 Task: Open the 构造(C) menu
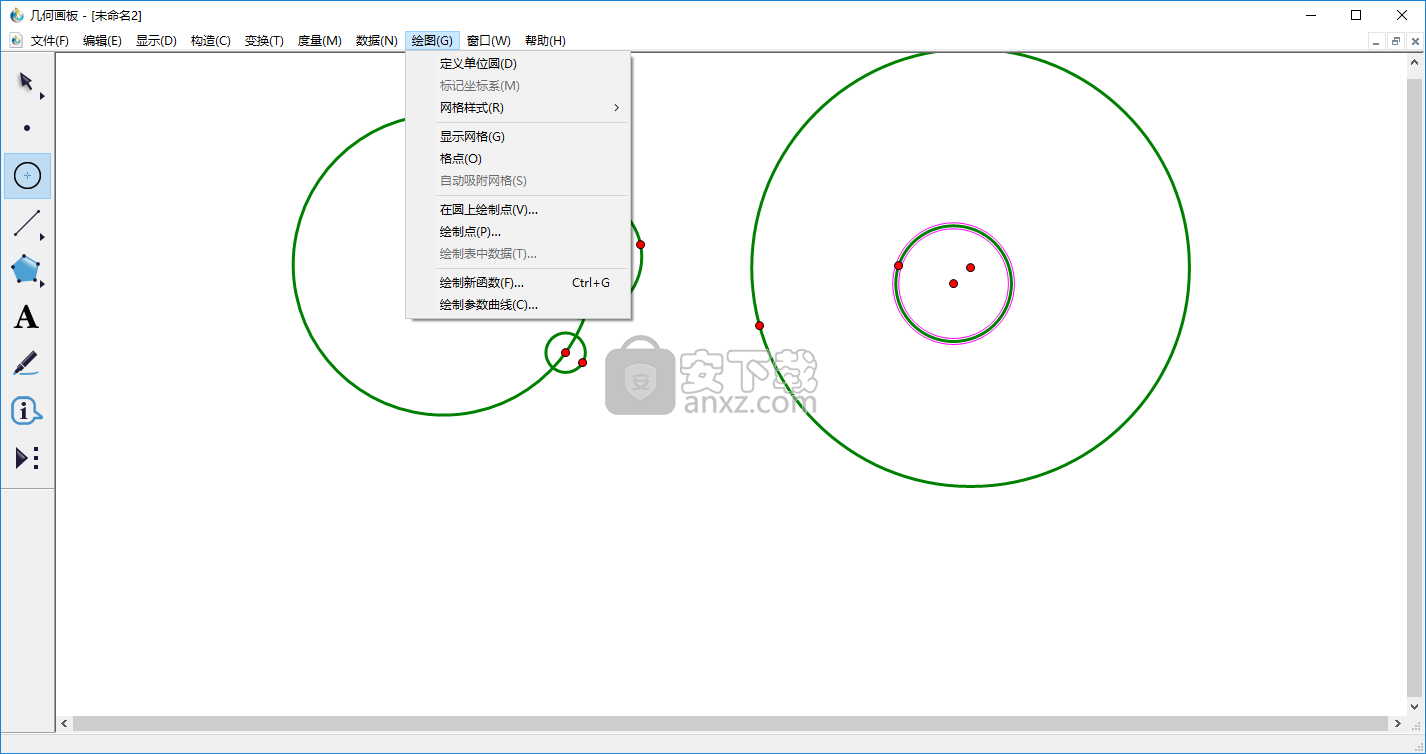(x=210, y=41)
